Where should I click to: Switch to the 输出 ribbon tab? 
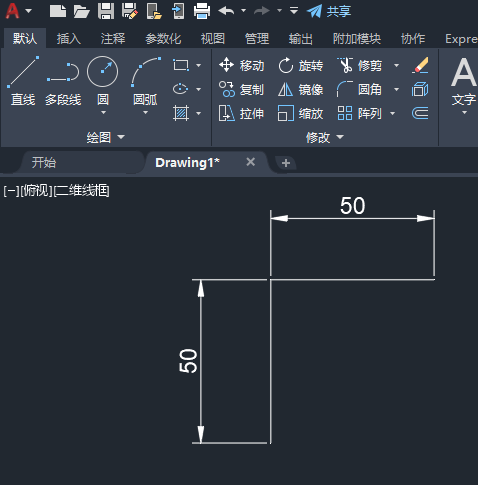tap(301, 39)
